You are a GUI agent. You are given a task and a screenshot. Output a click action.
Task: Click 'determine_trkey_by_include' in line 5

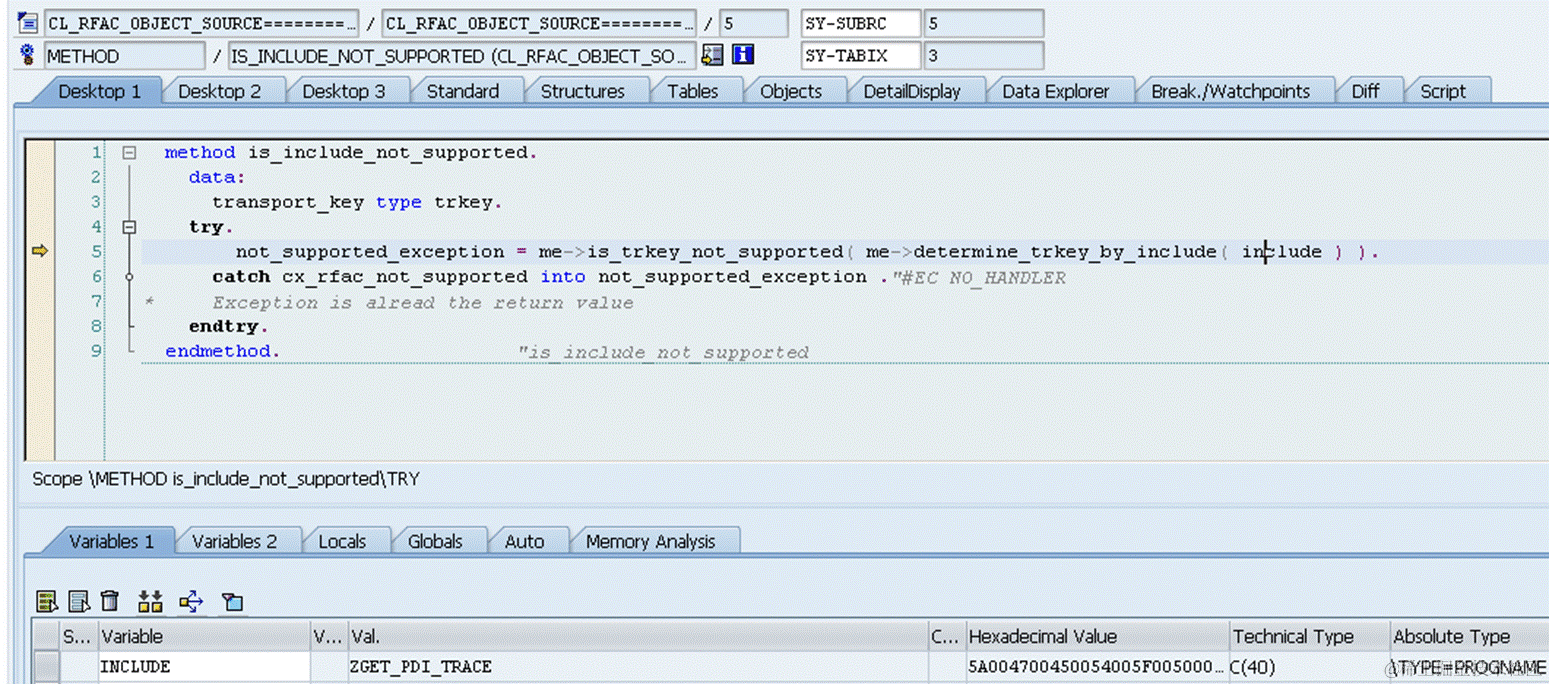click(x=1065, y=252)
